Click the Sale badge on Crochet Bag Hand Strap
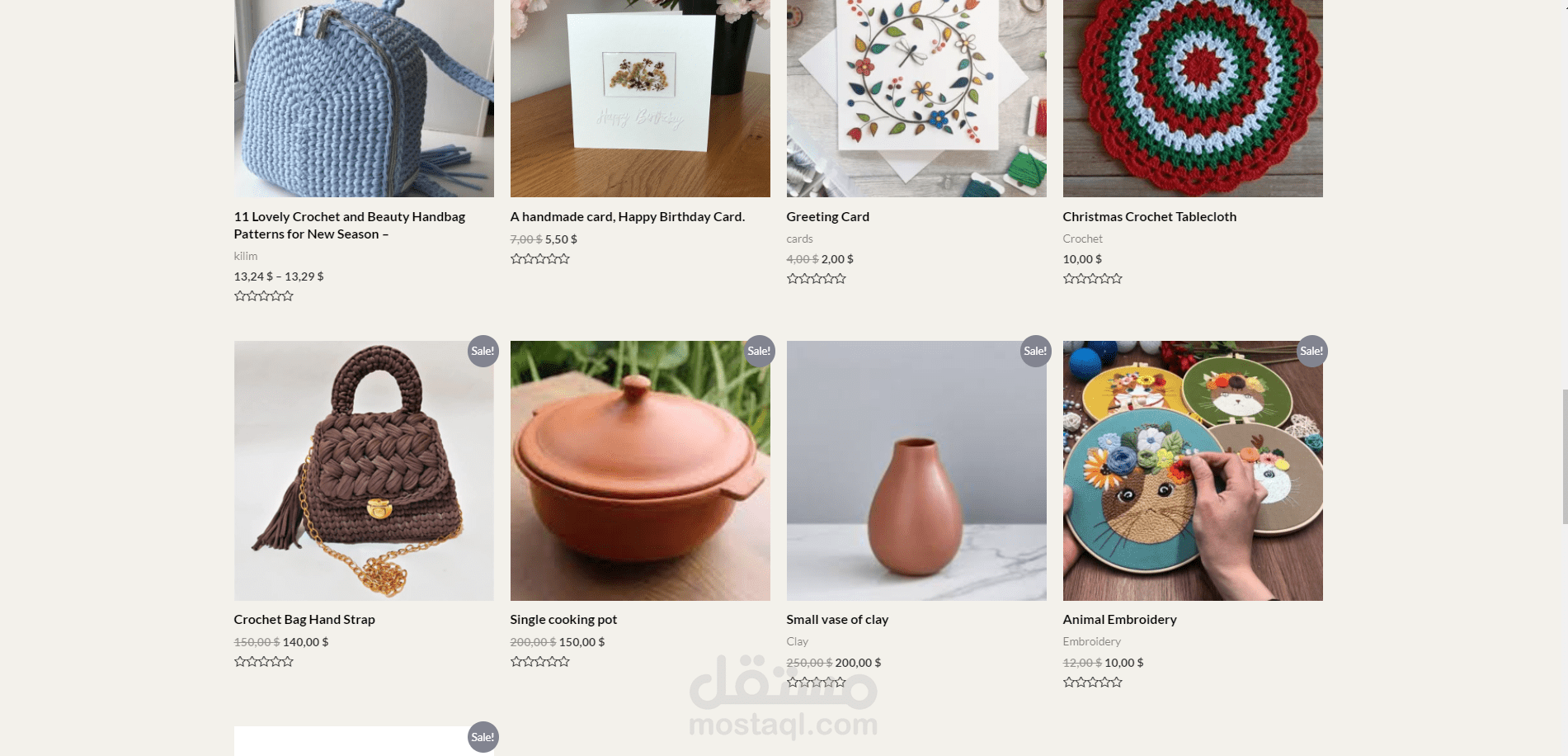Screen dimensions: 1568x756 click(483, 351)
